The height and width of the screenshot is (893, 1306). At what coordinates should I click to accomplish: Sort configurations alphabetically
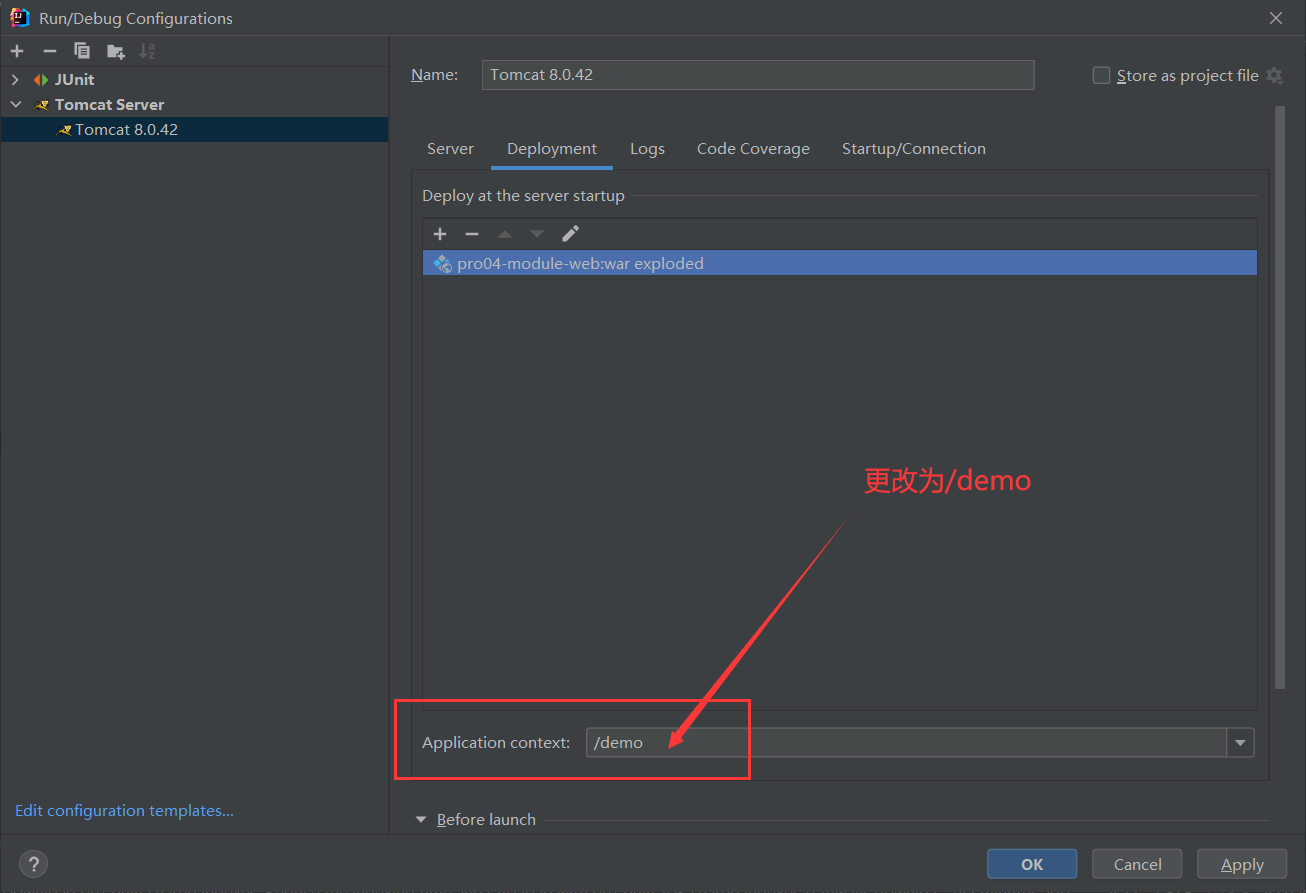pos(148,51)
